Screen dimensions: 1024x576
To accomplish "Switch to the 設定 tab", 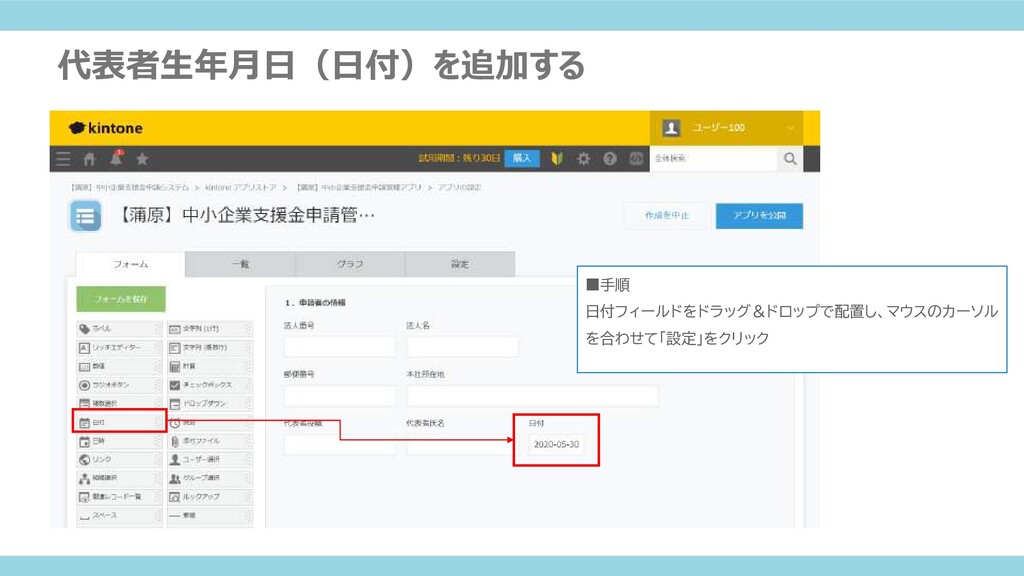I will (460, 264).
